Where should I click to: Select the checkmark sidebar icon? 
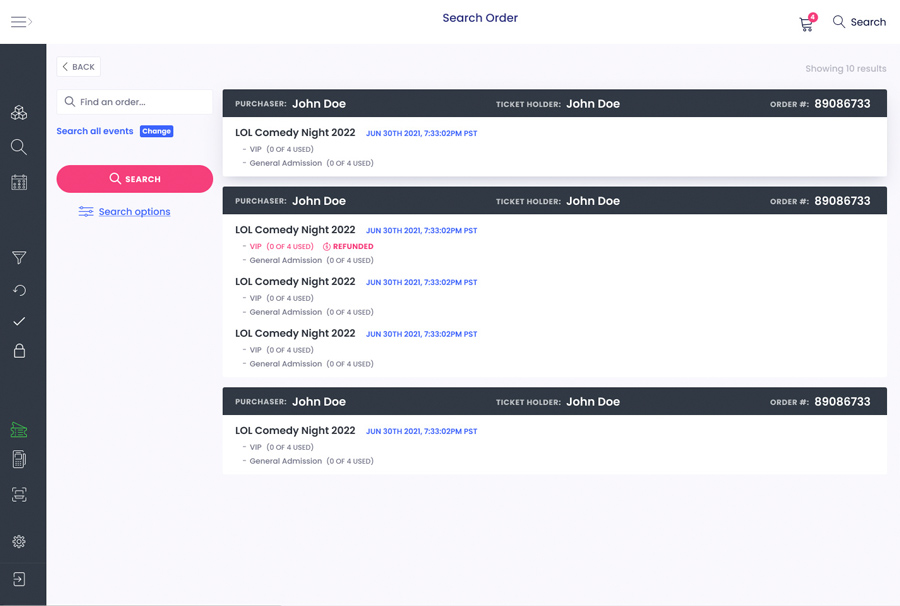(19, 321)
